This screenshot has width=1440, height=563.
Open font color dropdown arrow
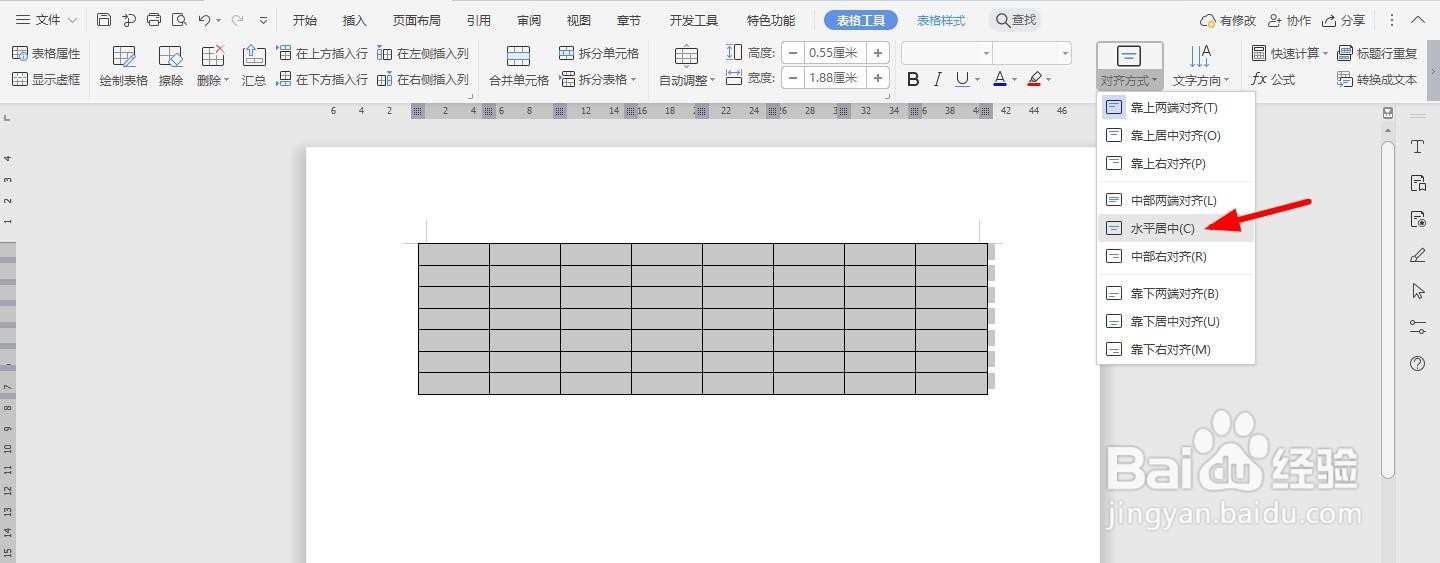point(1015,80)
